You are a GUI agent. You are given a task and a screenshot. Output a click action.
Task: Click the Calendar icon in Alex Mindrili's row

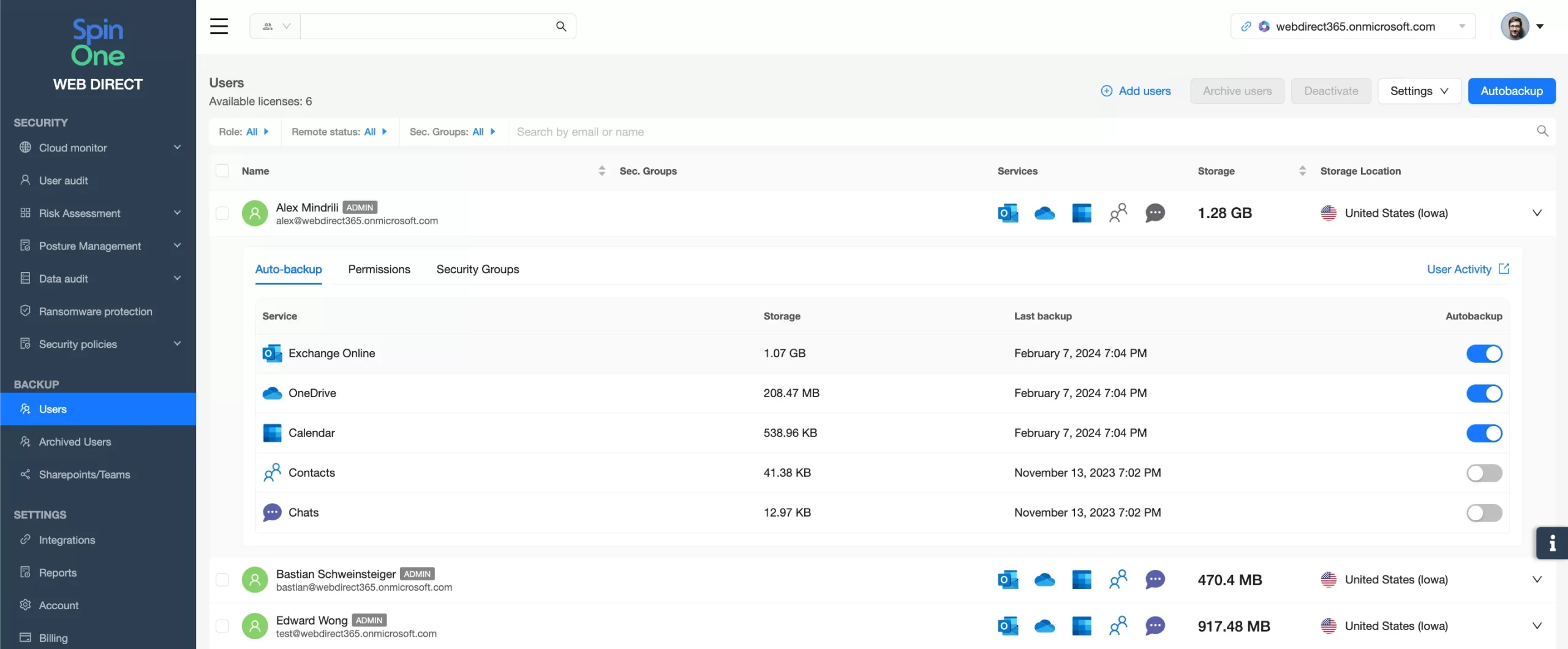(x=1081, y=213)
